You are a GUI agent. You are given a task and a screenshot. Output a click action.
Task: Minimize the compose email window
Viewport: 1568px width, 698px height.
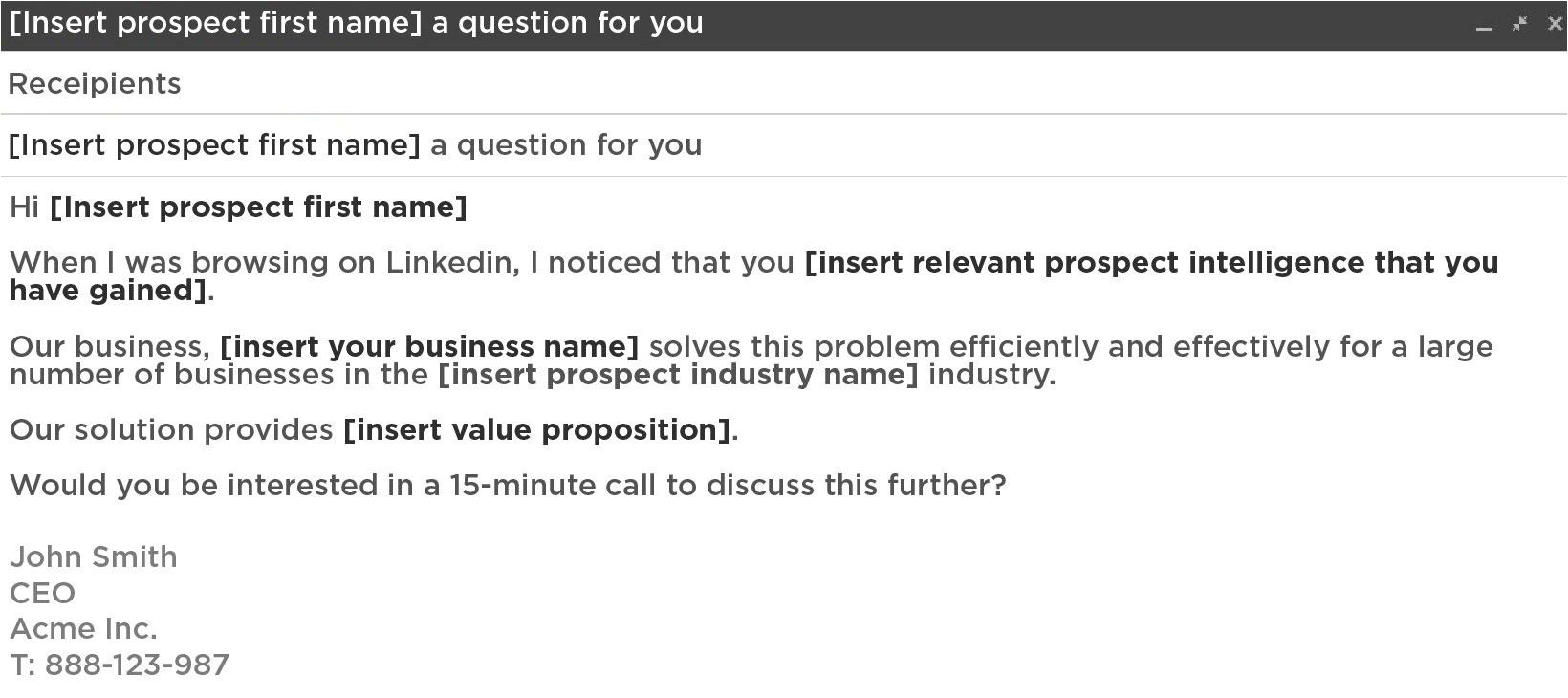1484,27
